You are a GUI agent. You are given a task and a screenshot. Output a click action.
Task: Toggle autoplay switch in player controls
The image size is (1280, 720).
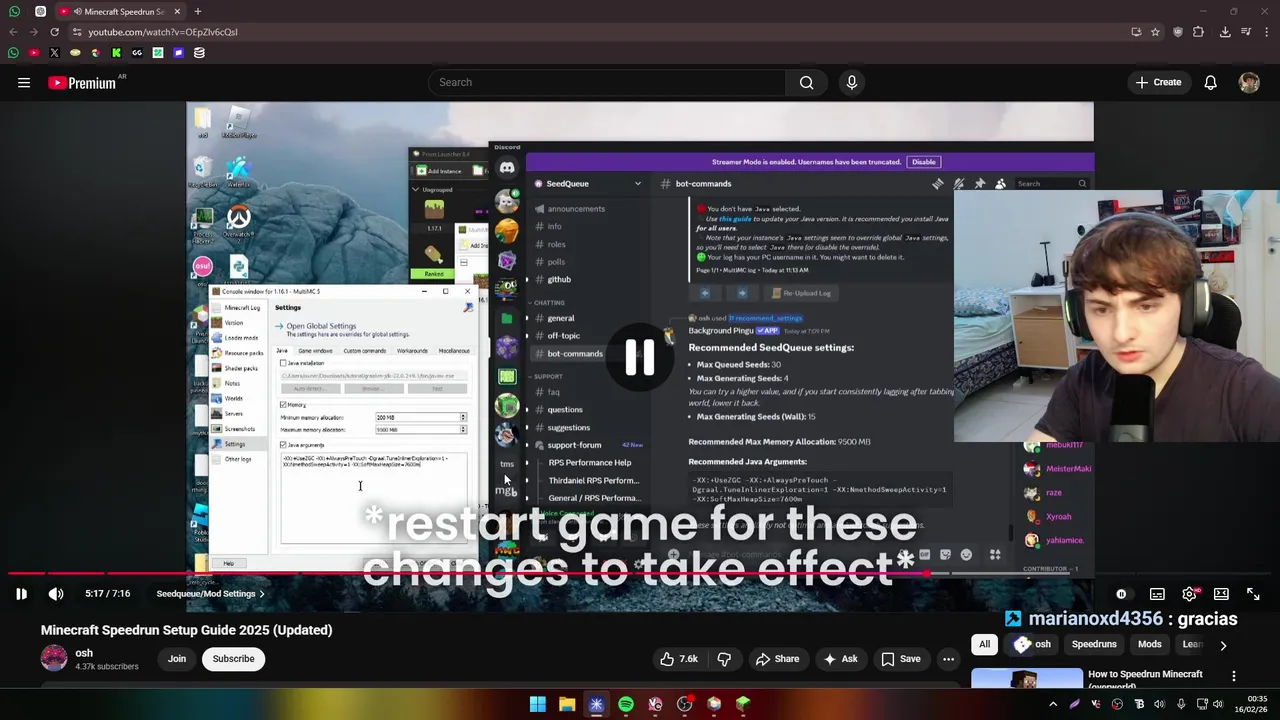pyautogui.click(x=1121, y=594)
